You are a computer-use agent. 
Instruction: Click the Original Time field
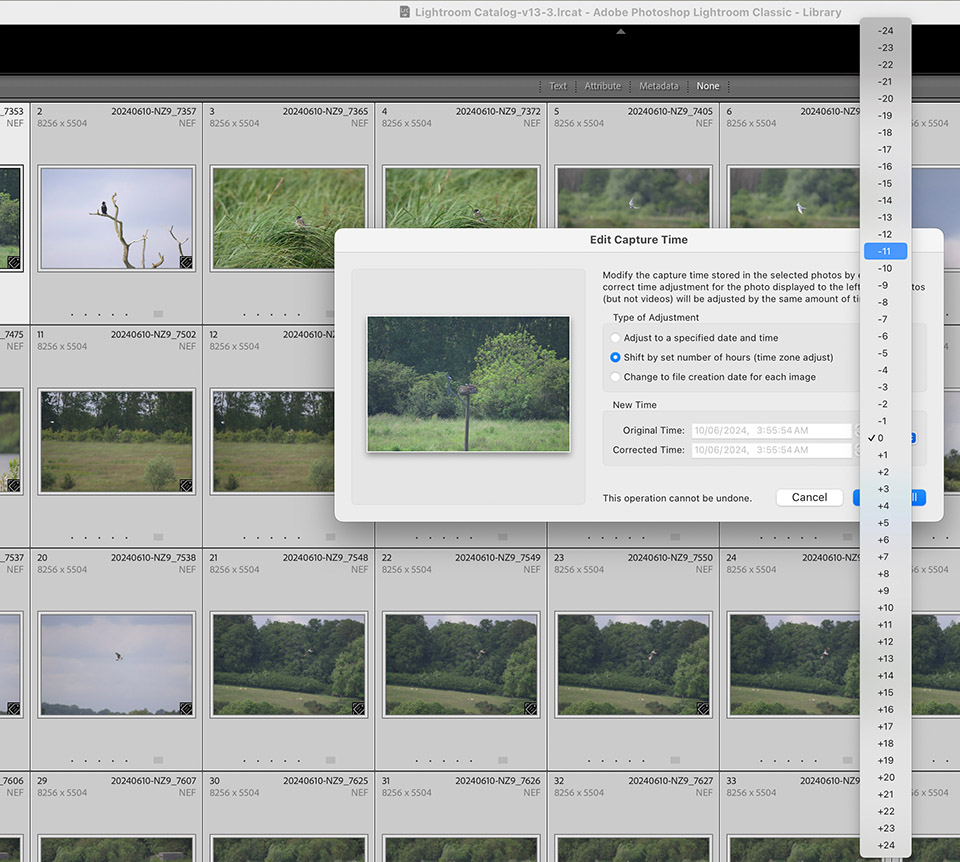tap(771, 430)
